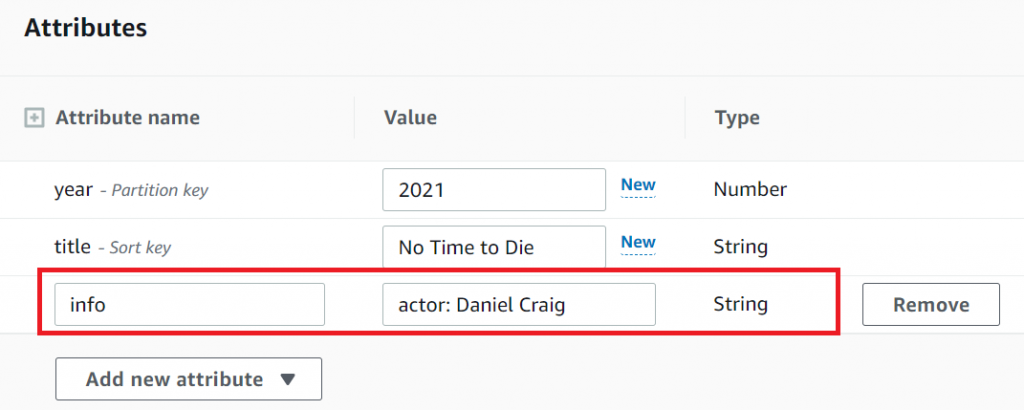Click the Value column header

pos(410,118)
